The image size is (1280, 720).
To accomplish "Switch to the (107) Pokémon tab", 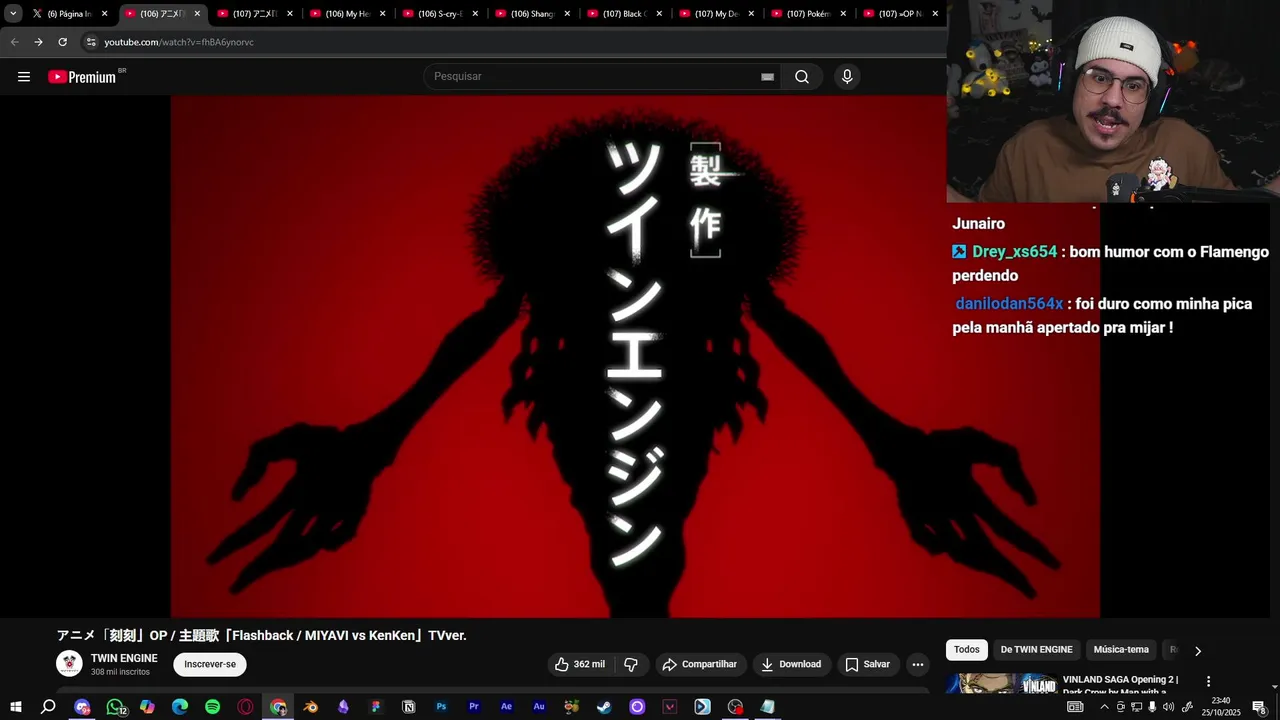I will (x=809, y=14).
